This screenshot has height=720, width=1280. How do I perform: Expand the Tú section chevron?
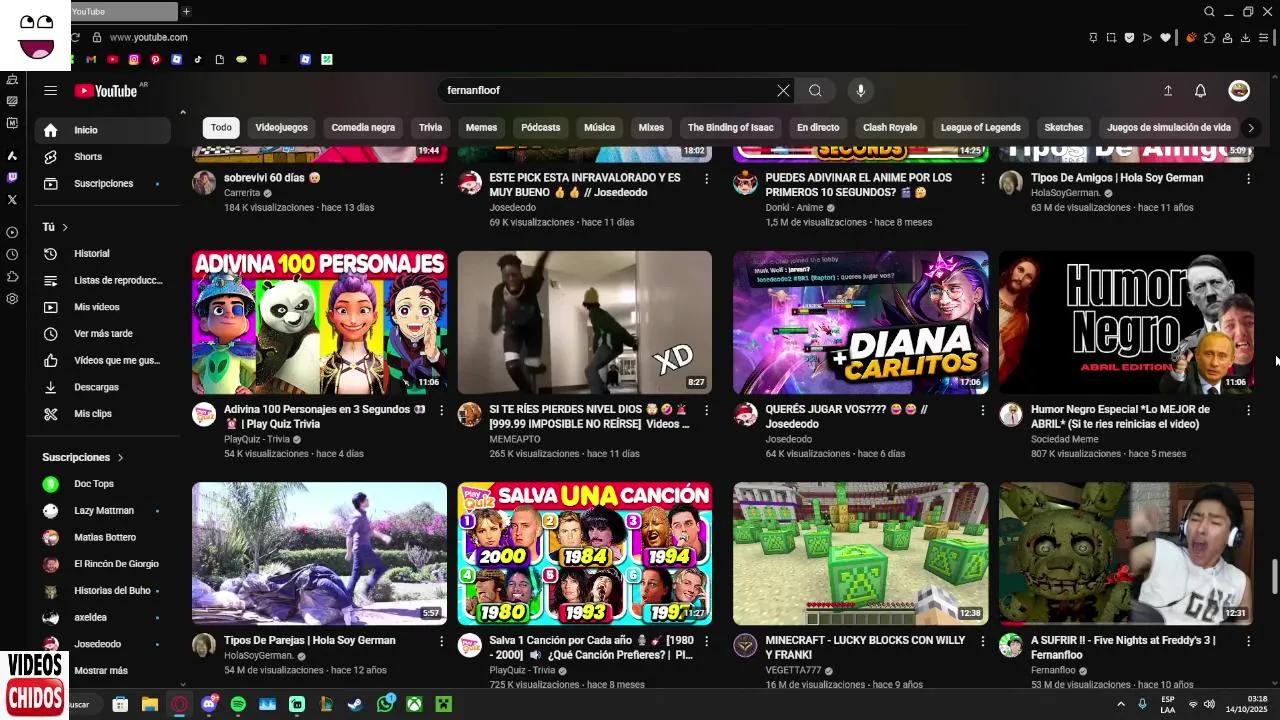[65, 227]
